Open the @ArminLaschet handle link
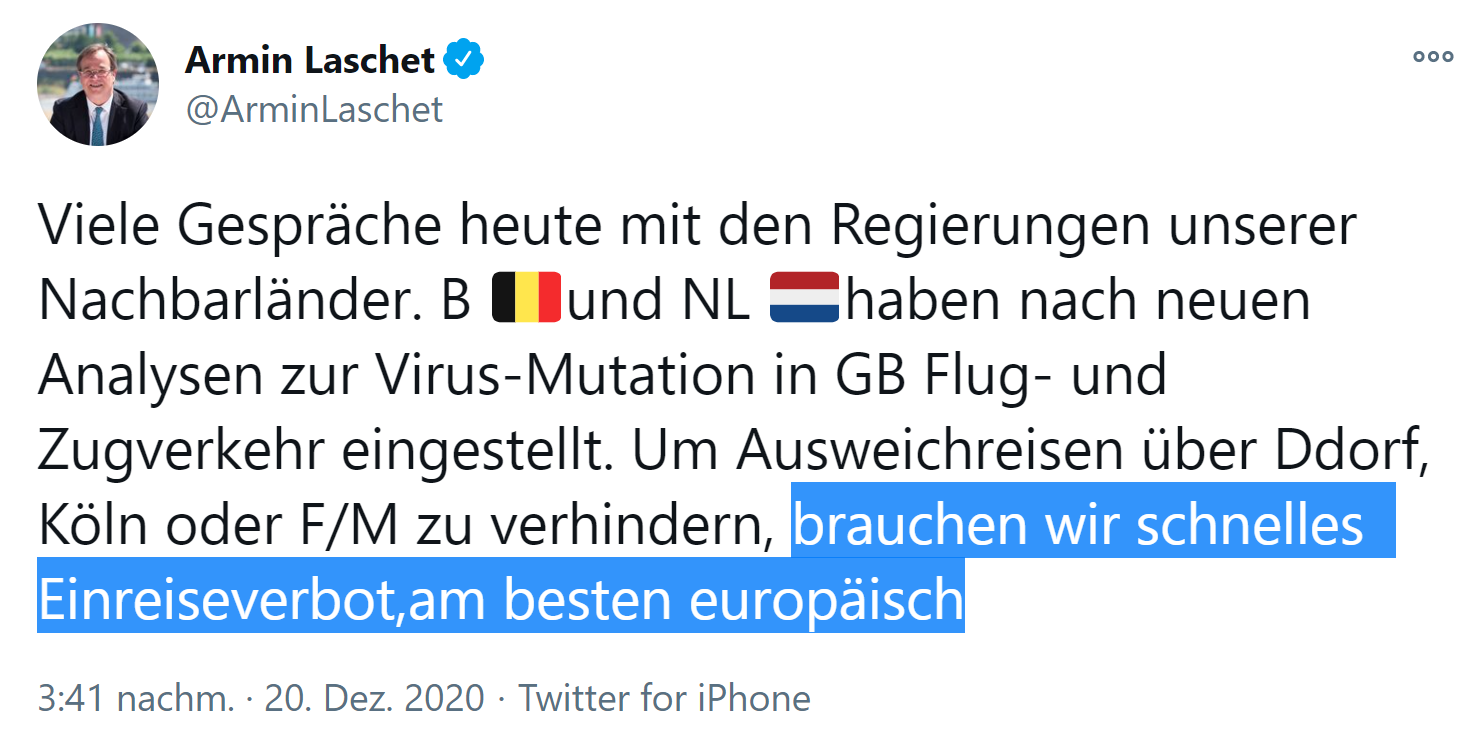 click(313, 108)
